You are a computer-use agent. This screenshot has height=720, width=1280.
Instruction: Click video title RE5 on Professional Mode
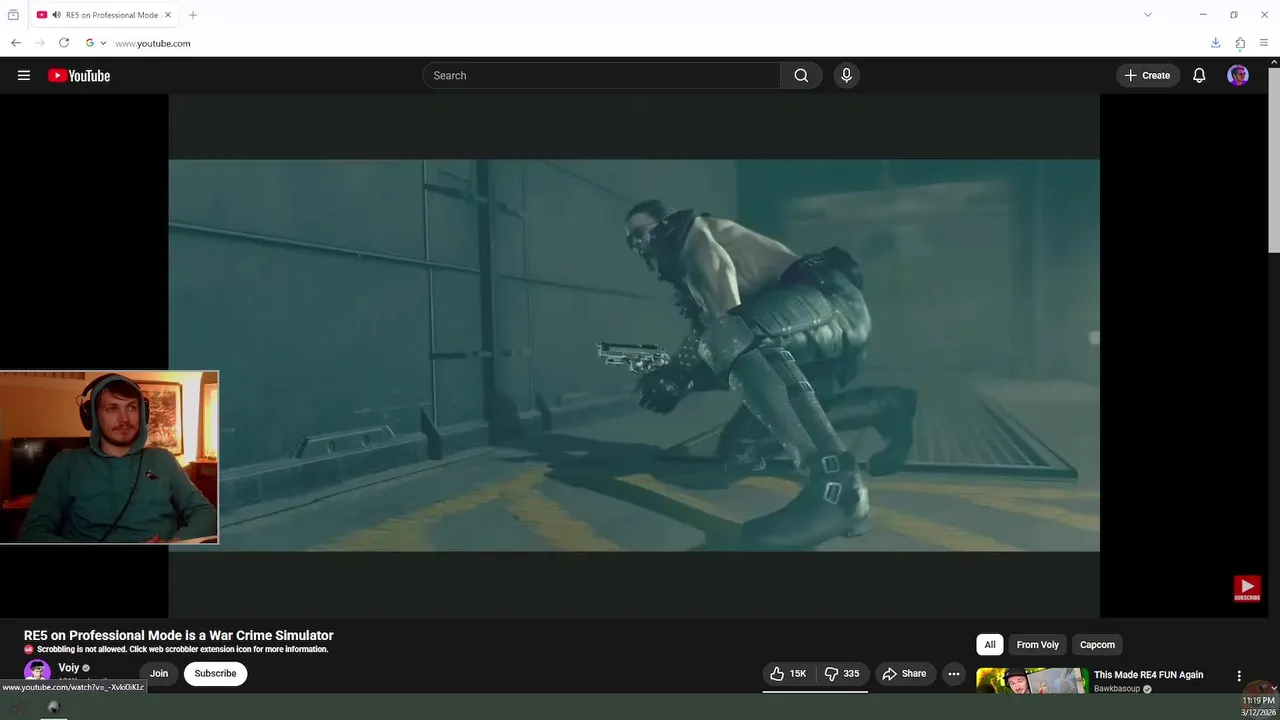(179, 636)
